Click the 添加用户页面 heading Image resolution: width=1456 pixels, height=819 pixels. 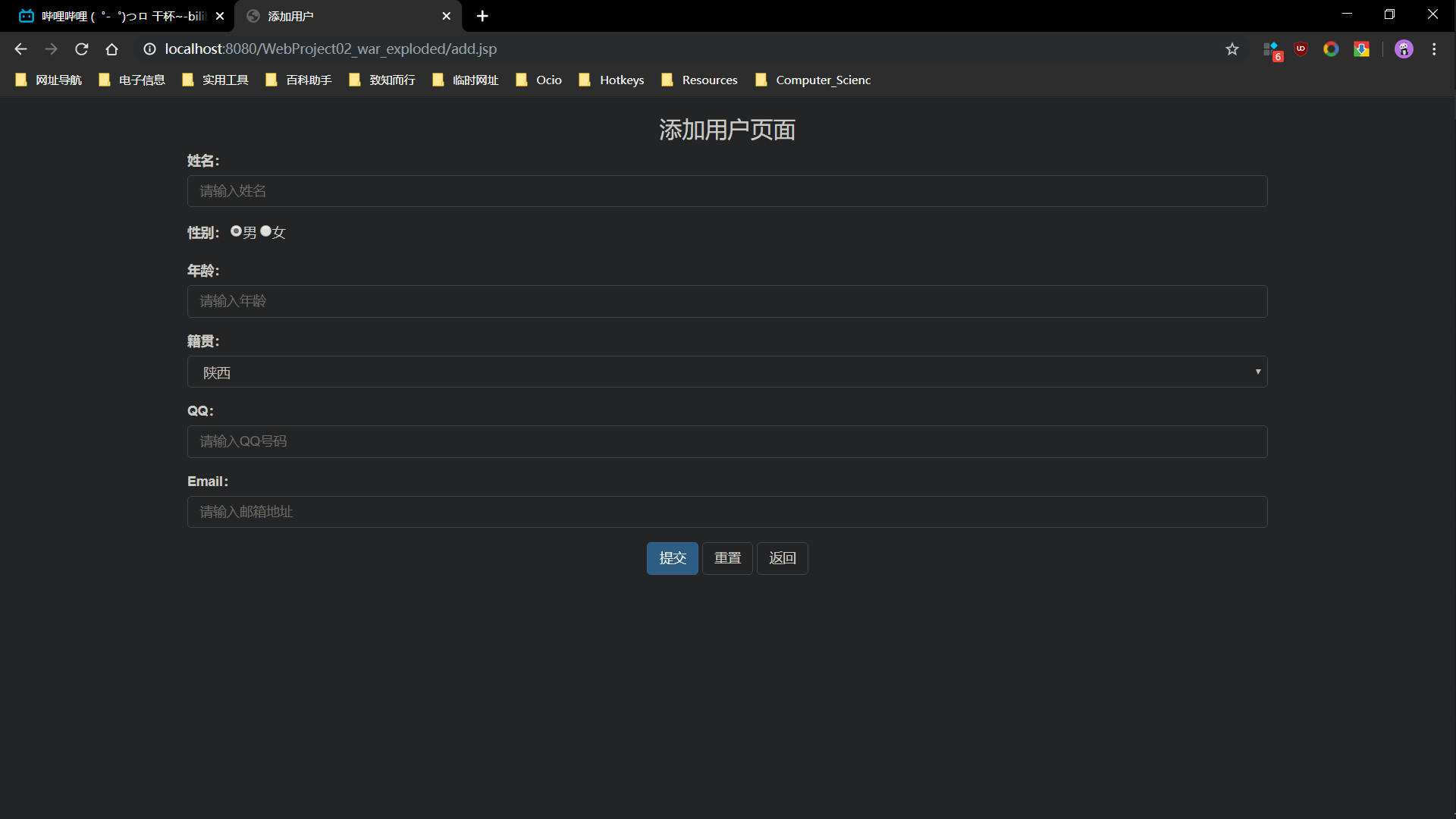pos(727,130)
